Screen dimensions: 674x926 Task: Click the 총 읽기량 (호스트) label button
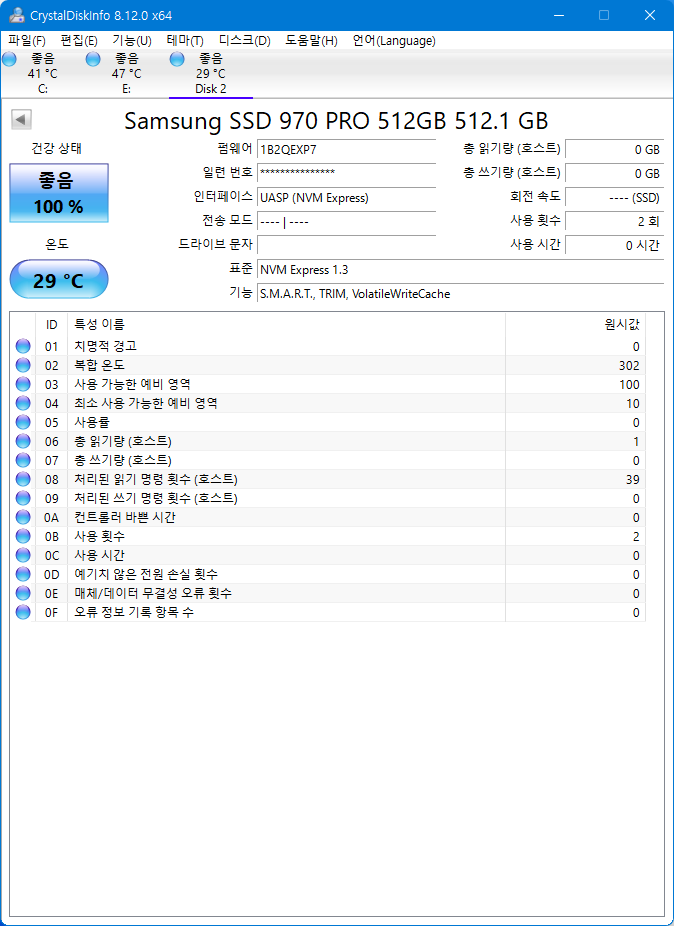tap(512, 148)
